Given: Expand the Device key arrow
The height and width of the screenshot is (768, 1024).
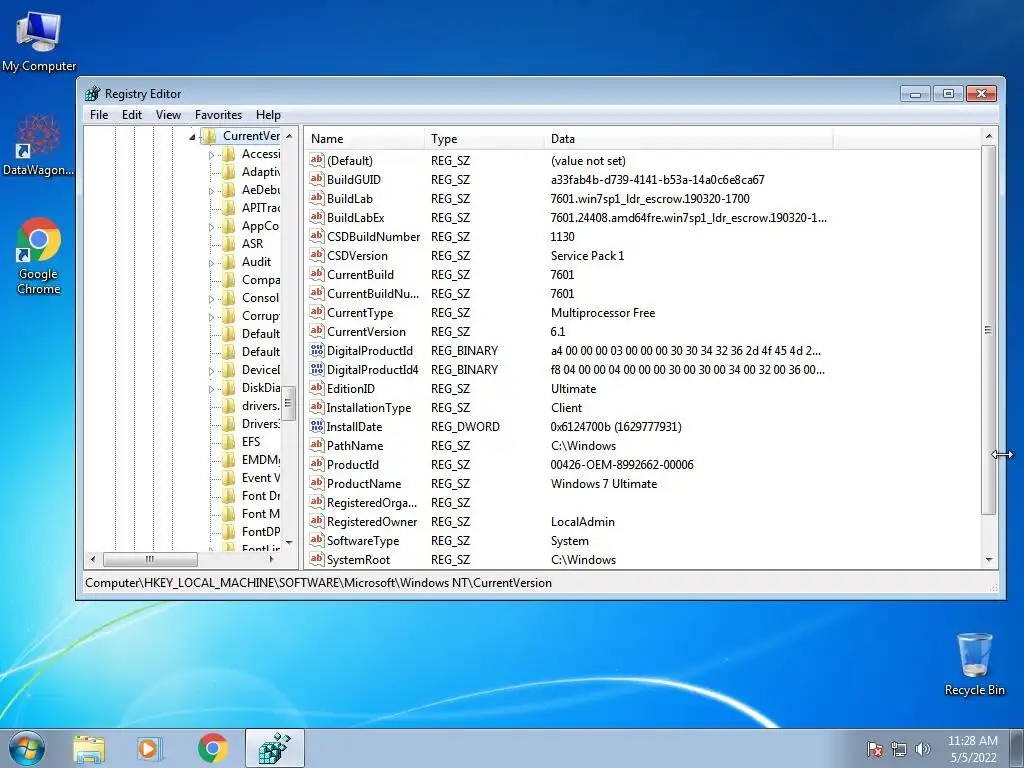Looking at the screenshot, I should coord(211,370).
